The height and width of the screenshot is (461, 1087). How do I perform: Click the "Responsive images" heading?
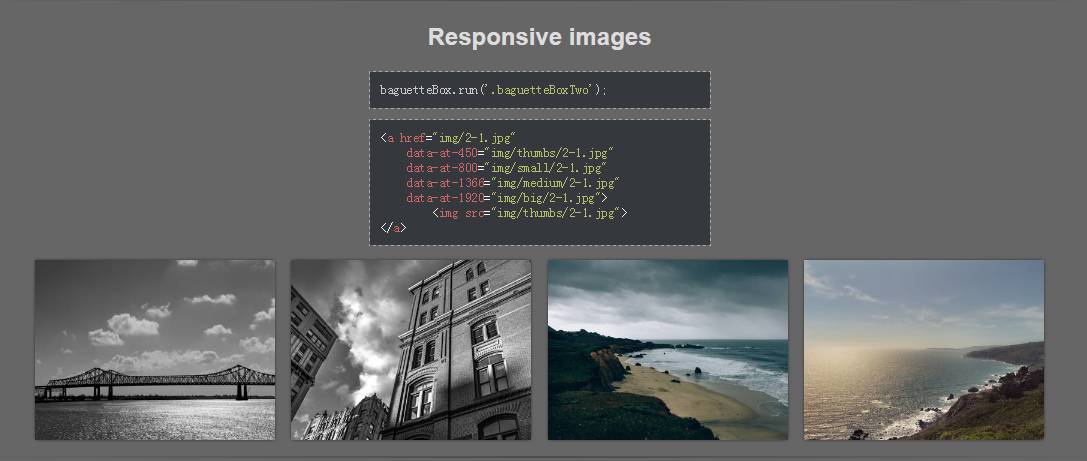(x=539, y=37)
